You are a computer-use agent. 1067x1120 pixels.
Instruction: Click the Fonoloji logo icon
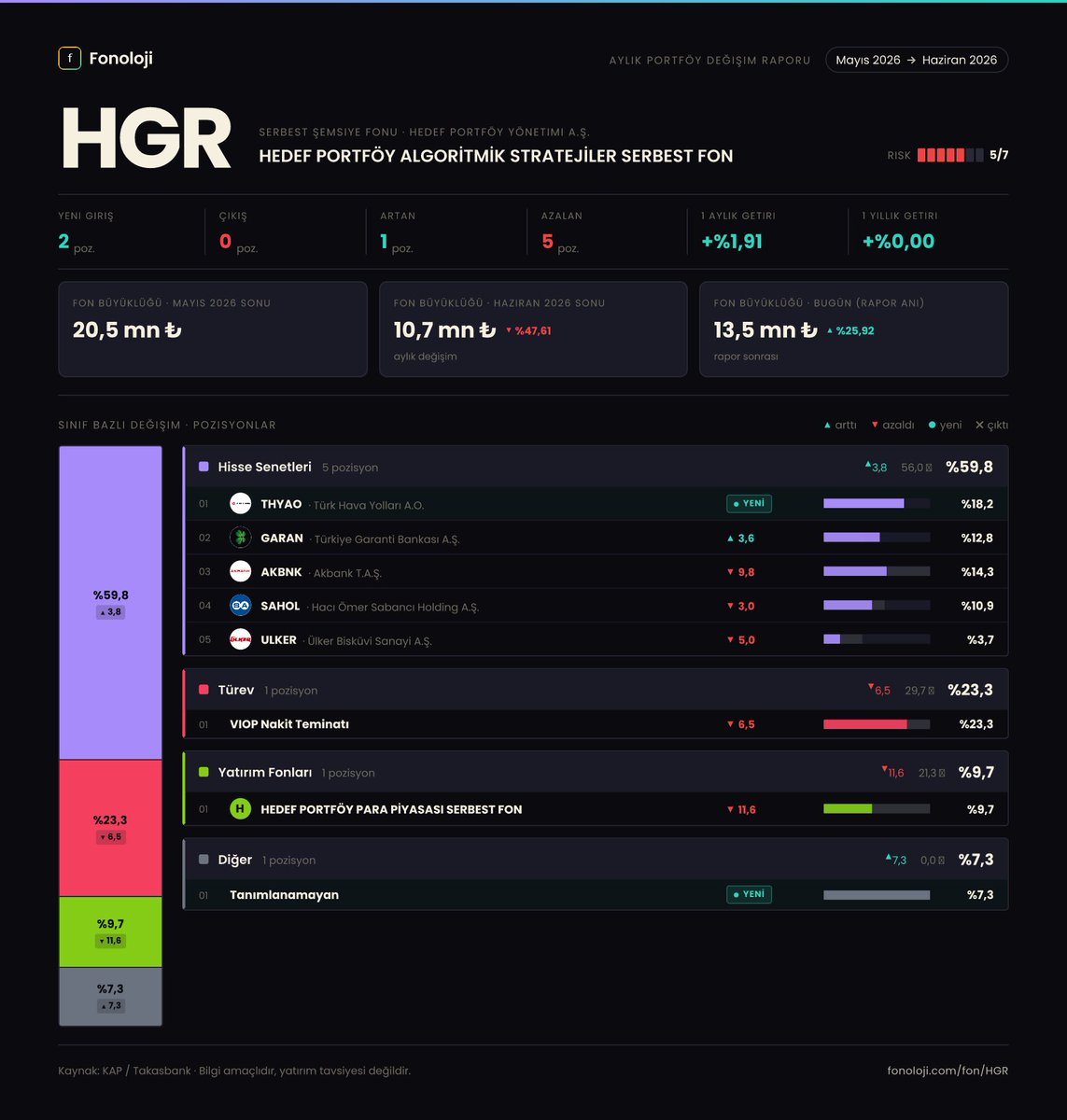pos(69,58)
